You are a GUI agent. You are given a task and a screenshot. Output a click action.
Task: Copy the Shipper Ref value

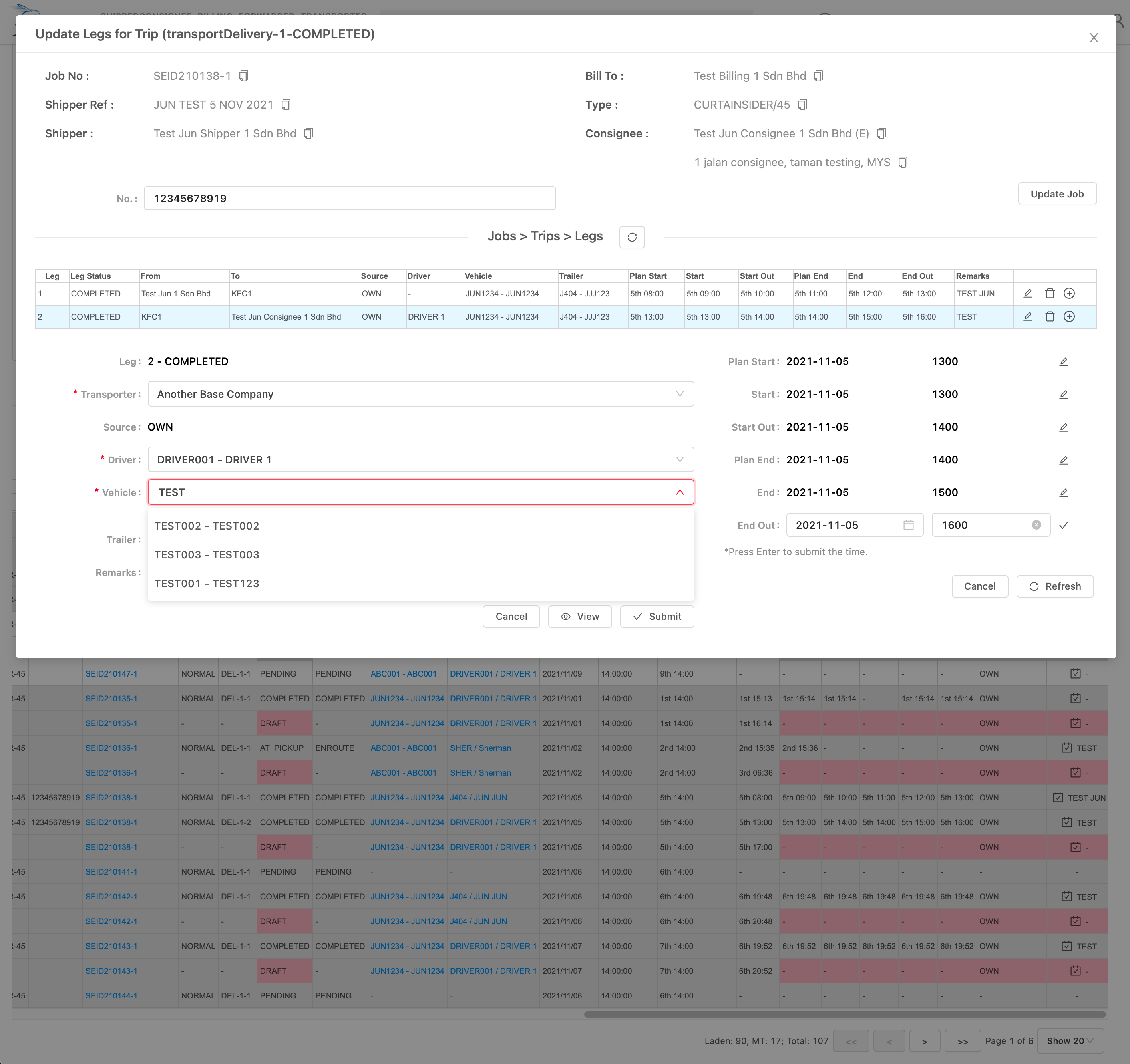coord(286,105)
